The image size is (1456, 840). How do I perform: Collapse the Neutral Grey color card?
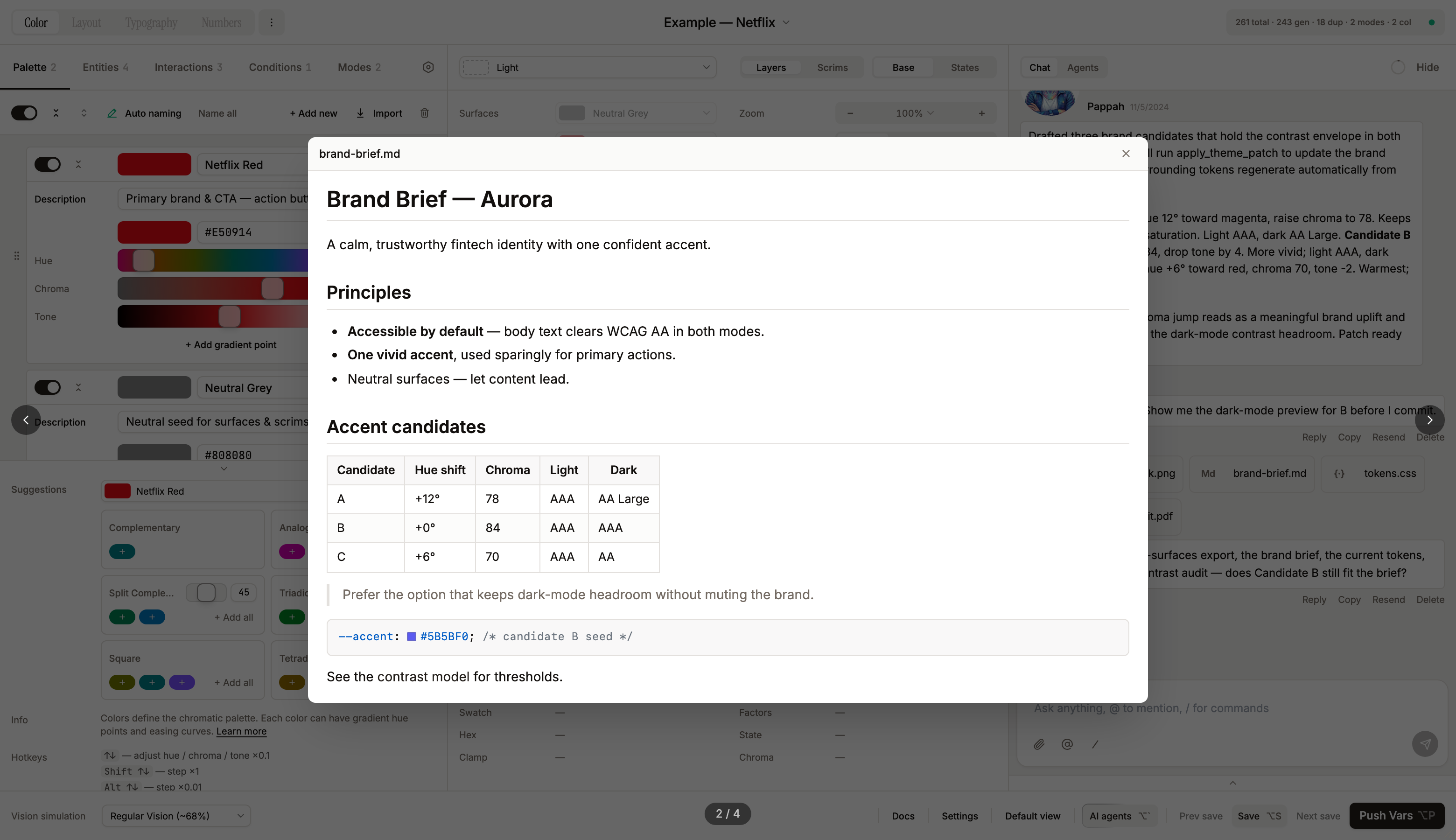click(78, 387)
